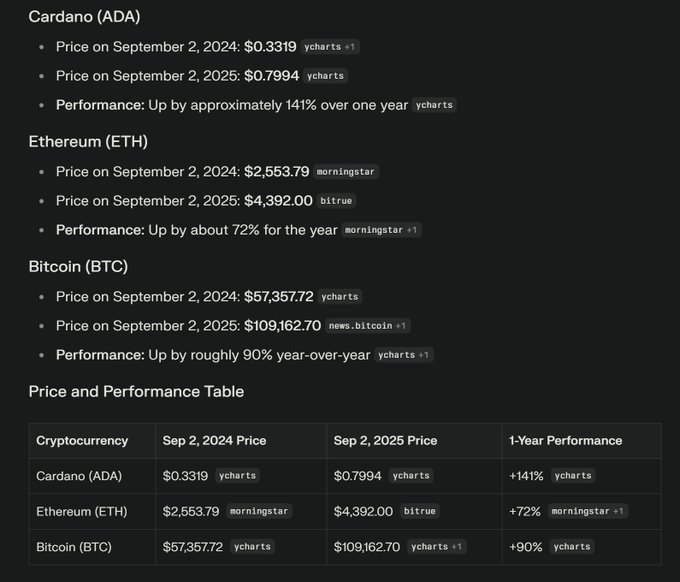Click ycharts chip in table Cardano 2024 price cell
The height and width of the screenshot is (582, 680).
tap(238, 476)
